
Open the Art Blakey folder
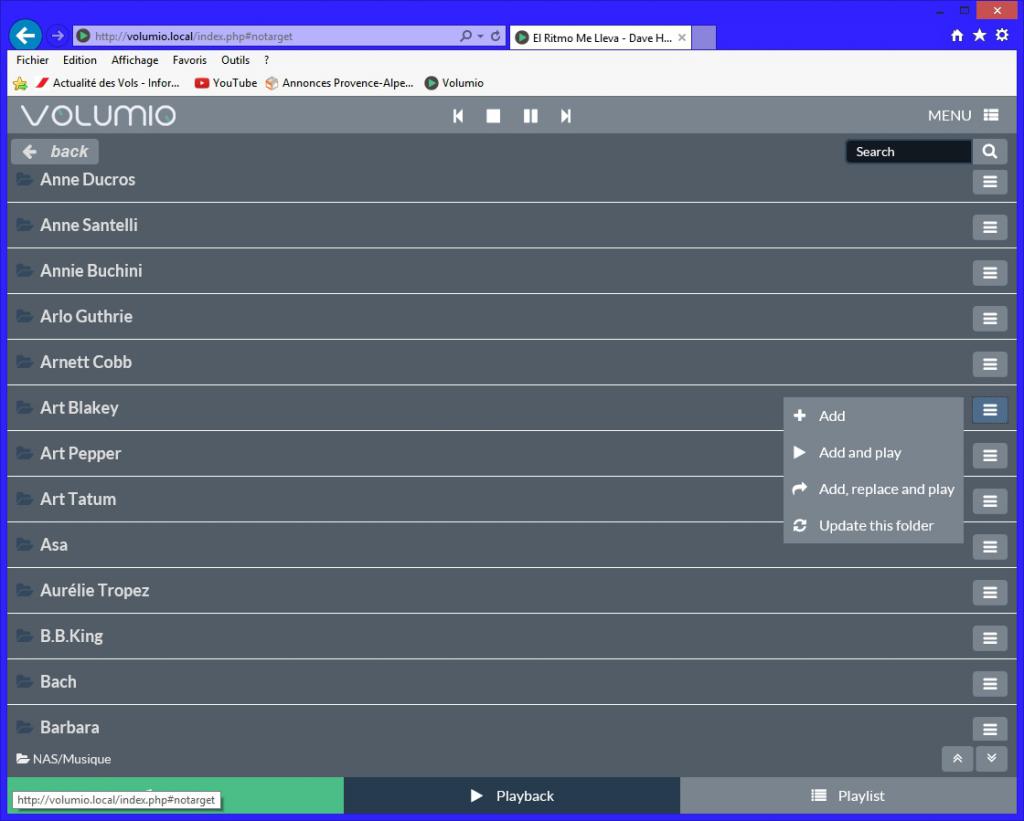[79, 408]
